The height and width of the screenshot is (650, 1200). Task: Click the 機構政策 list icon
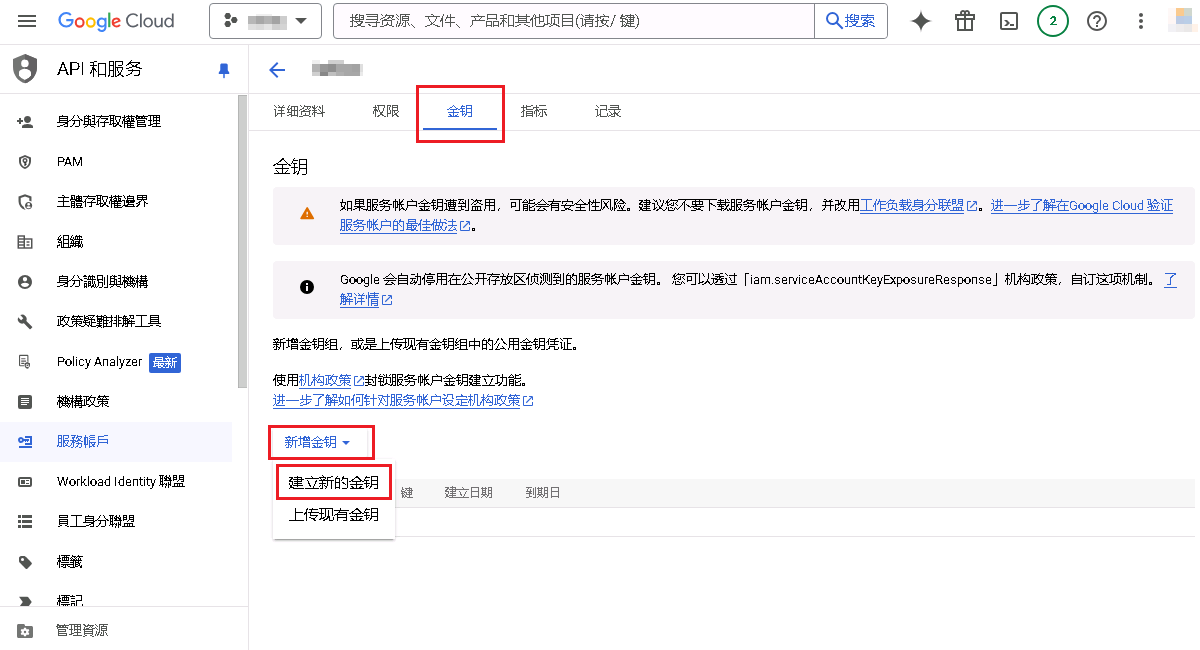(x=25, y=401)
